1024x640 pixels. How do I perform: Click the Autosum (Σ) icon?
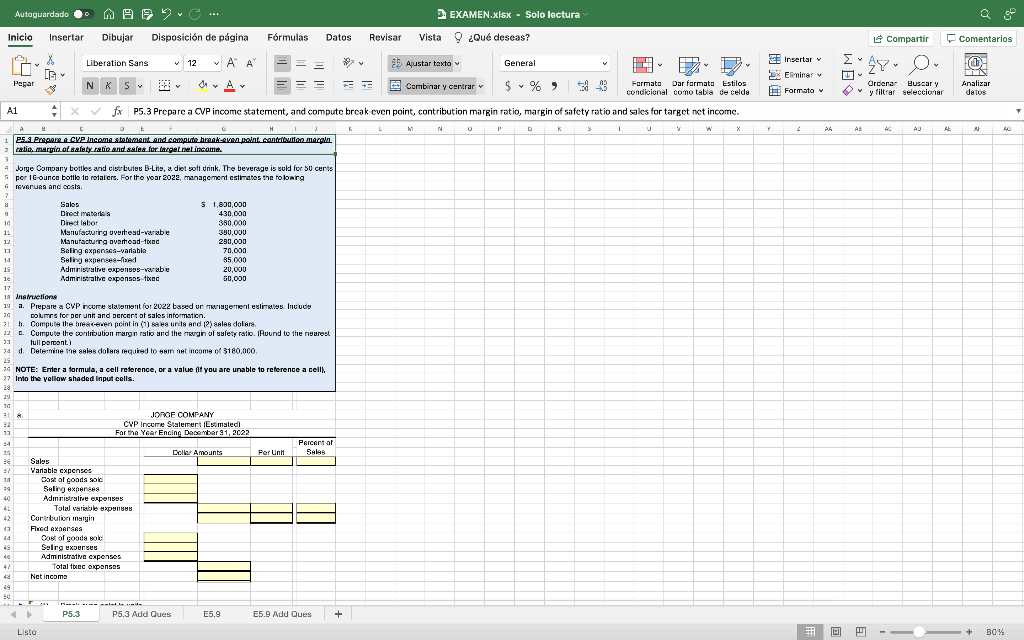(848, 59)
